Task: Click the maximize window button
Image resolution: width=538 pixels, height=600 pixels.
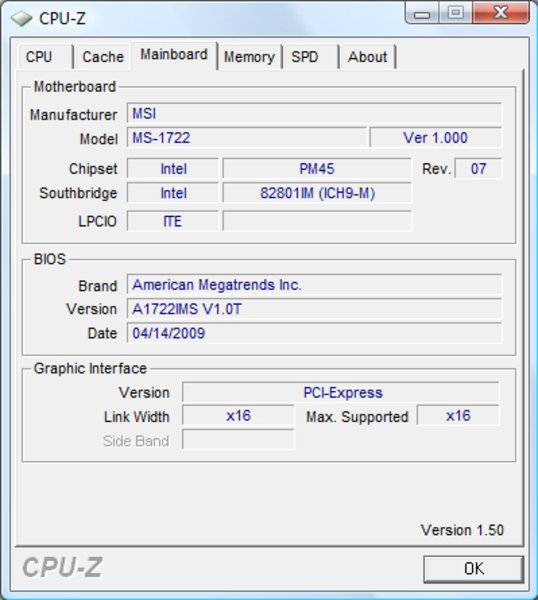Action: [x=455, y=13]
